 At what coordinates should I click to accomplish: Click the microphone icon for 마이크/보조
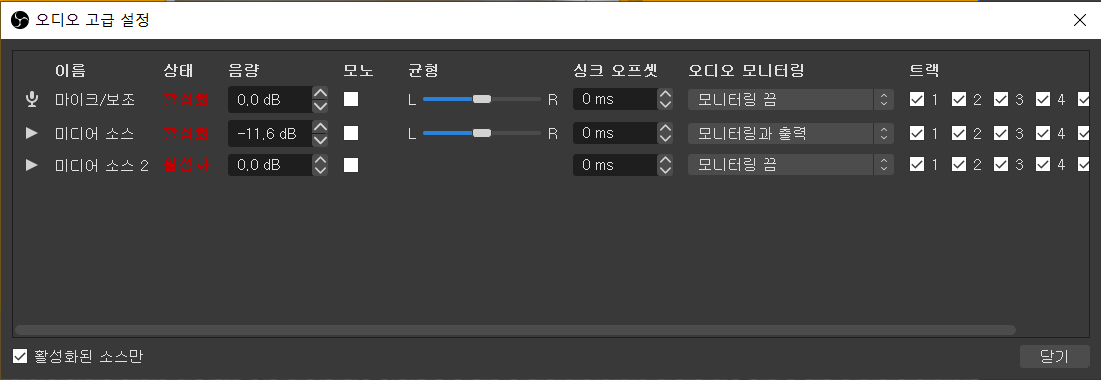tap(32, 100)
